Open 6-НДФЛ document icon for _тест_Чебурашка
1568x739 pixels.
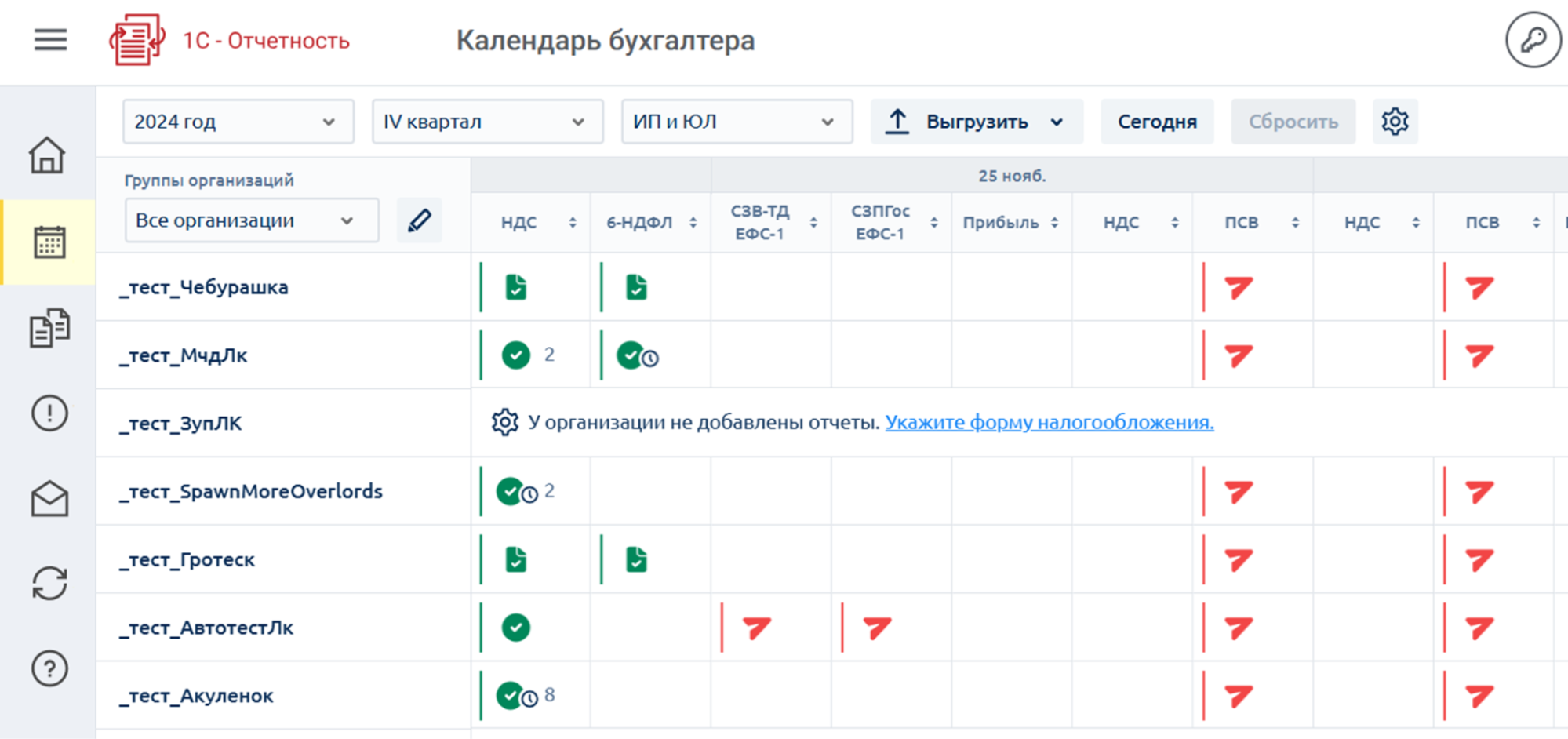click(636, 287)
